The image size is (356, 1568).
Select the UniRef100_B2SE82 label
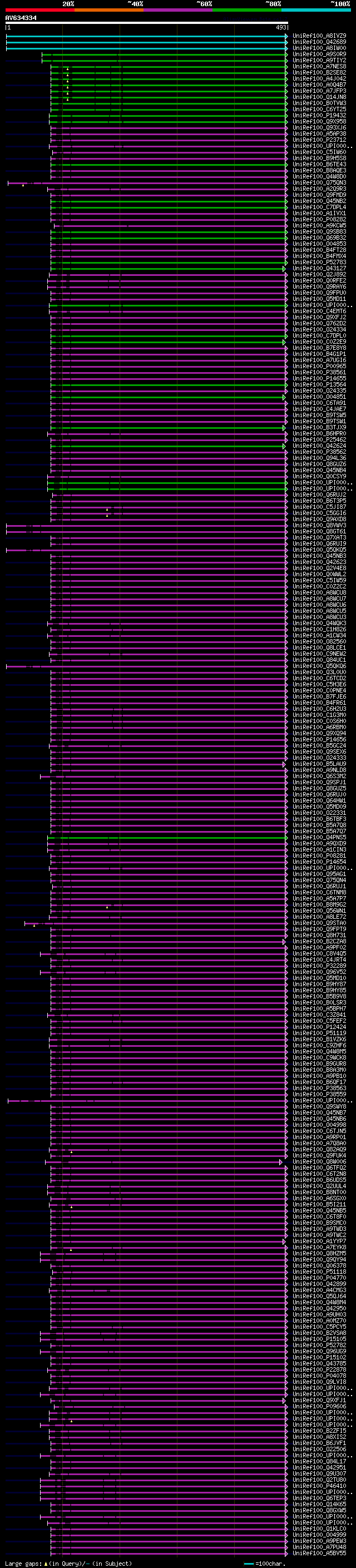319,72
